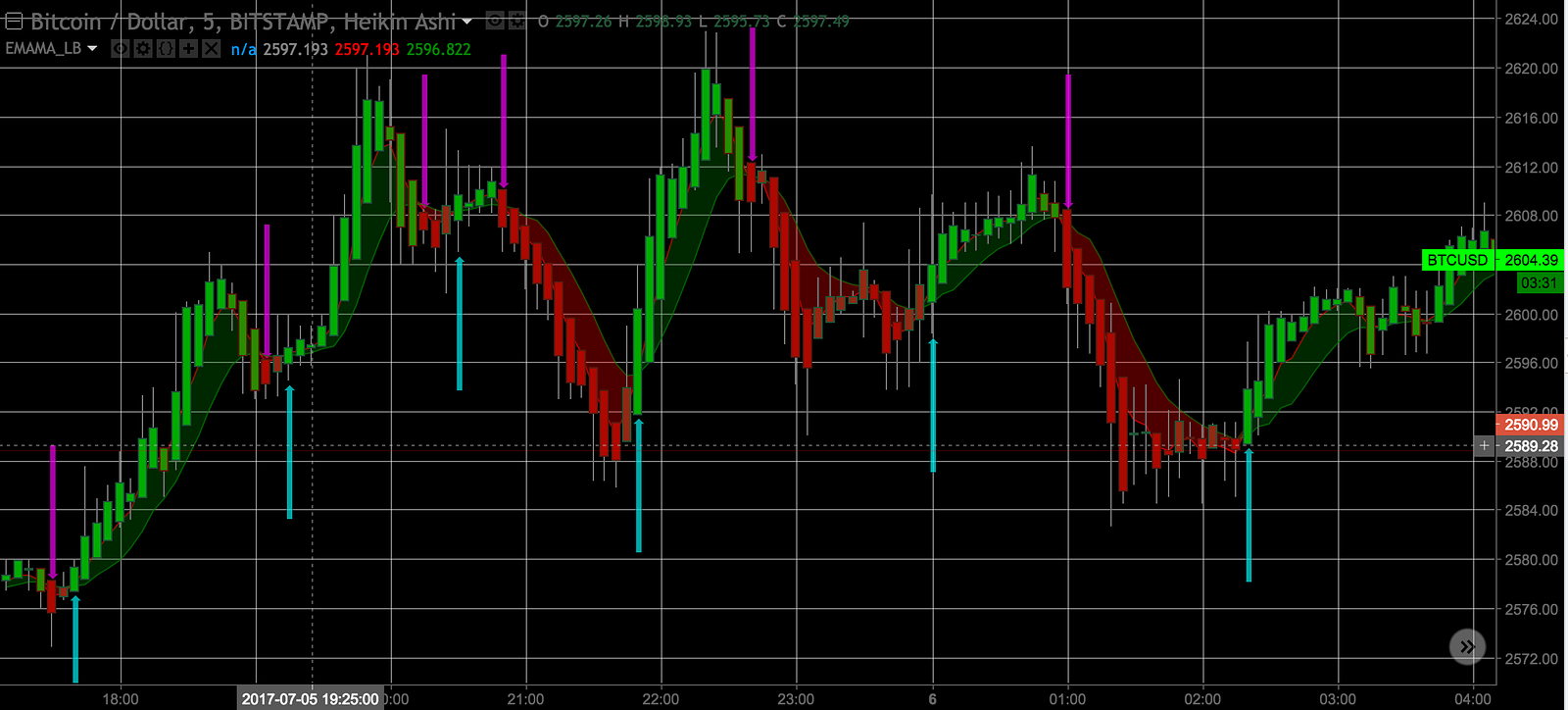Viewport: 1568px width, 710px height.
Task: Click the 2576.00 price axis label
Action: click(x=1531, y=609)
